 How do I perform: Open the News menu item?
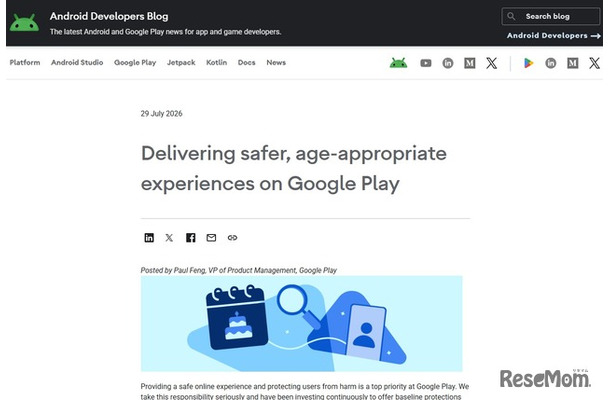[276, 62]
